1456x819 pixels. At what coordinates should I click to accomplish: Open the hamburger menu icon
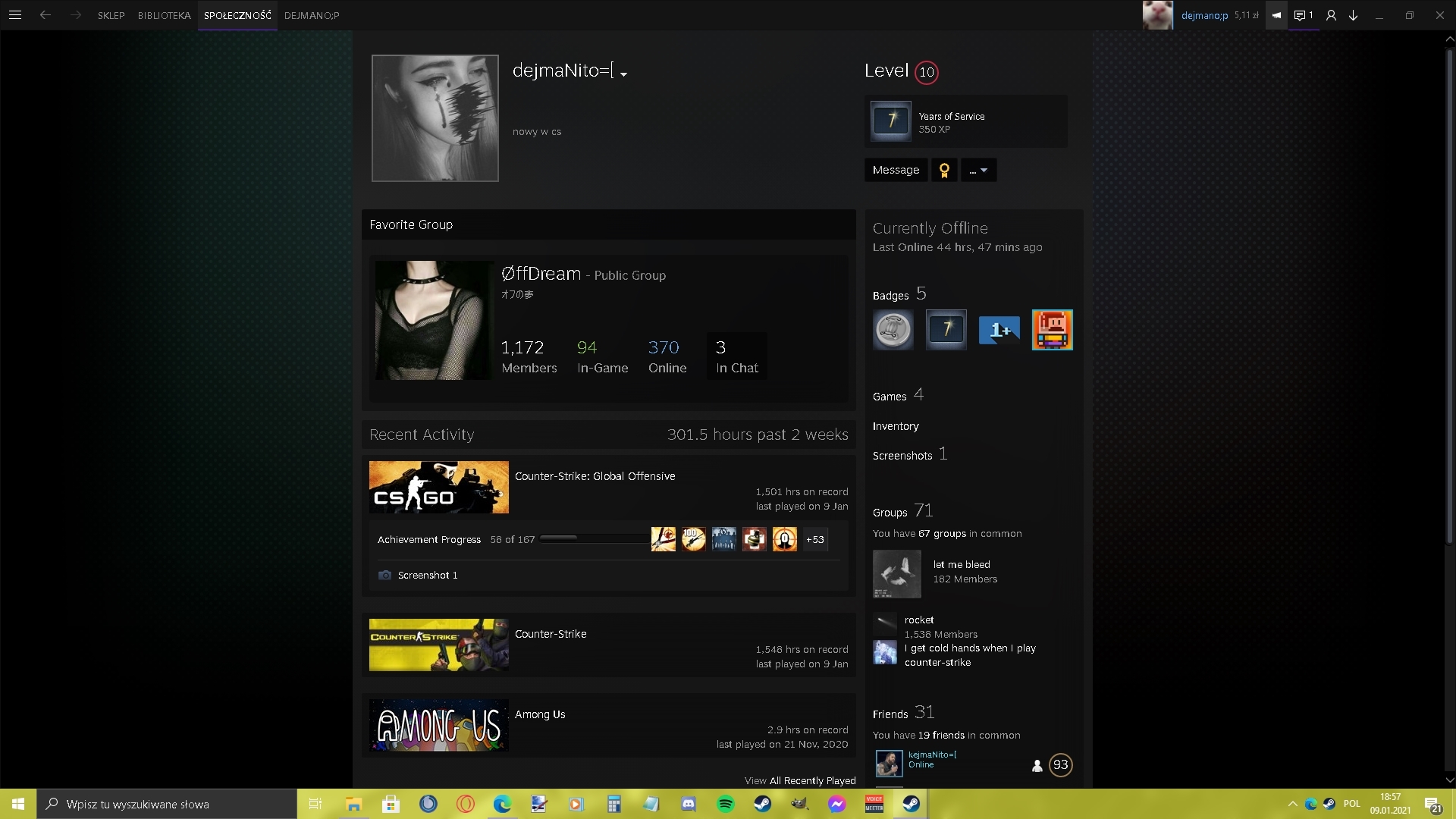(x=15, y=15)
